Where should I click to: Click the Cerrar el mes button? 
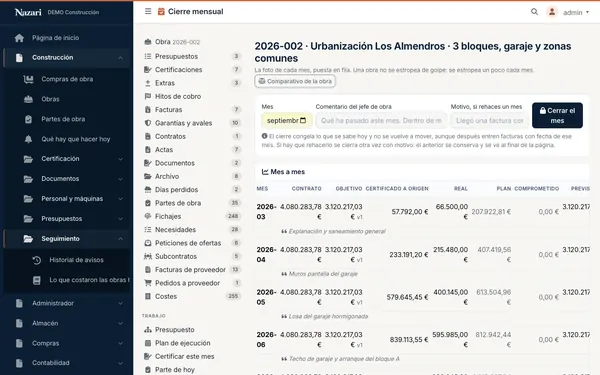558,116
